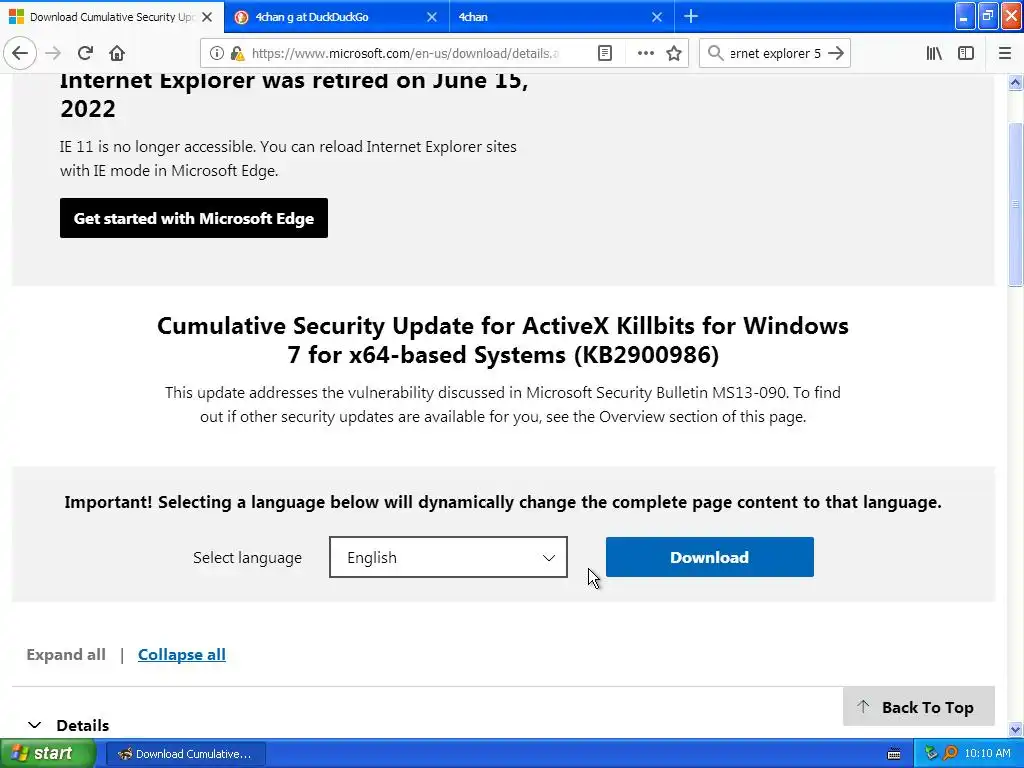Image resolution: width=1024 pixels, height=768 pixels.
Task: Click Expand all sections
Action: tap(66, 654)
